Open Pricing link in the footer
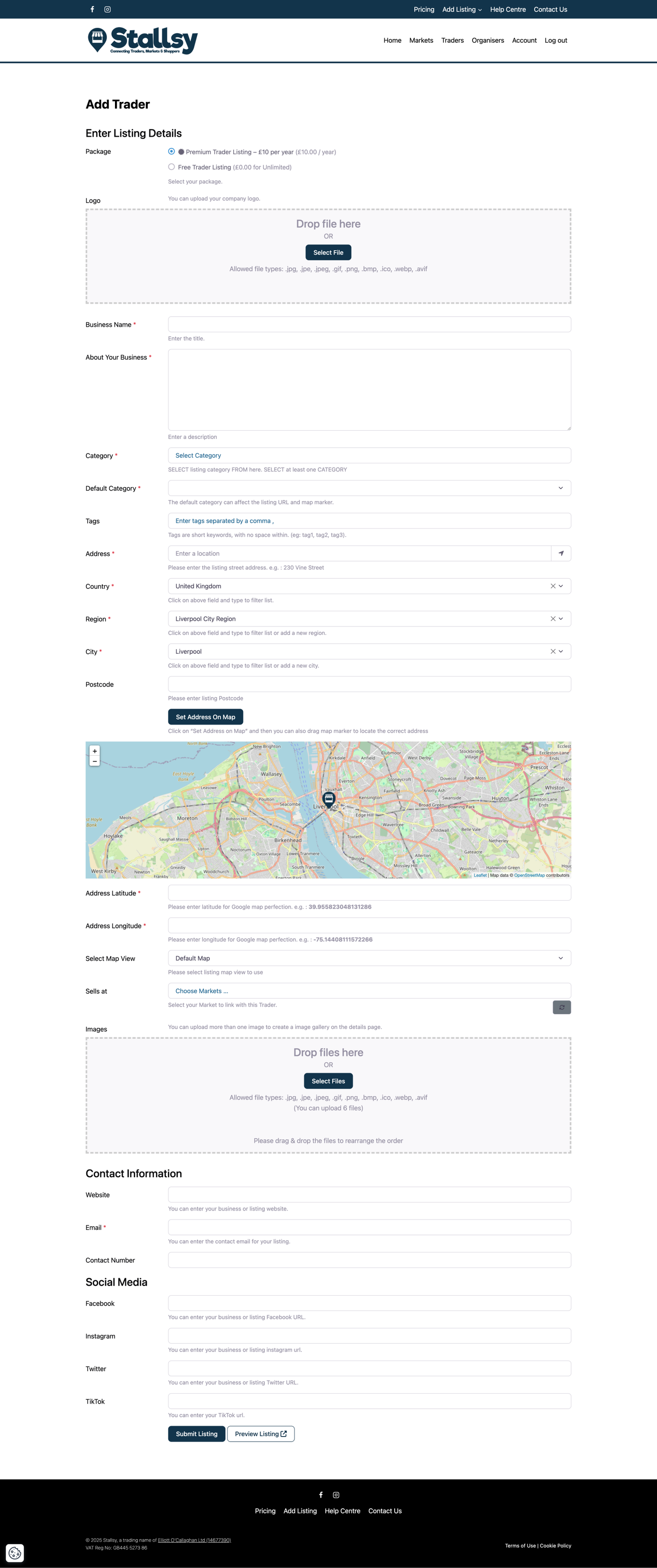 pos(265,1511)
